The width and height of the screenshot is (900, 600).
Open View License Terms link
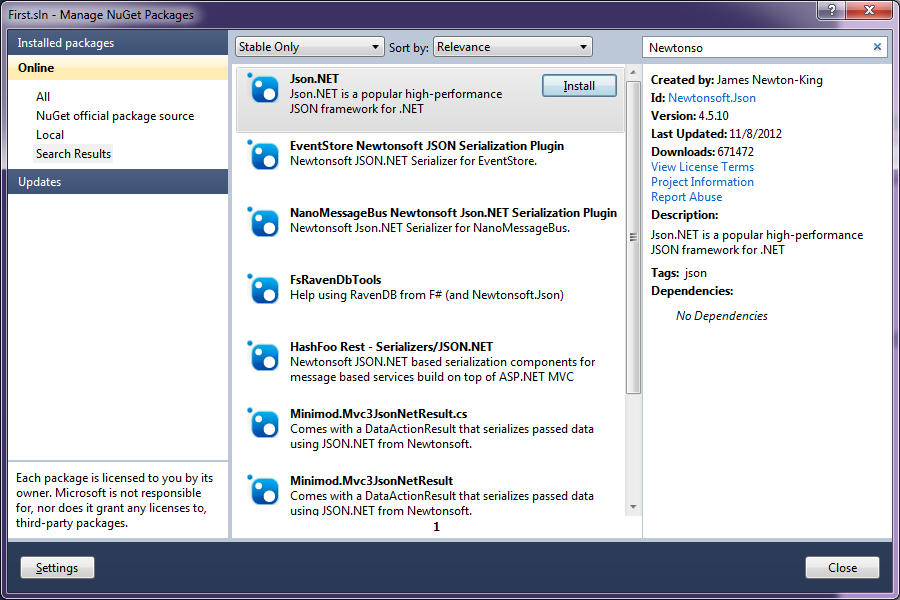coord(702,167)
